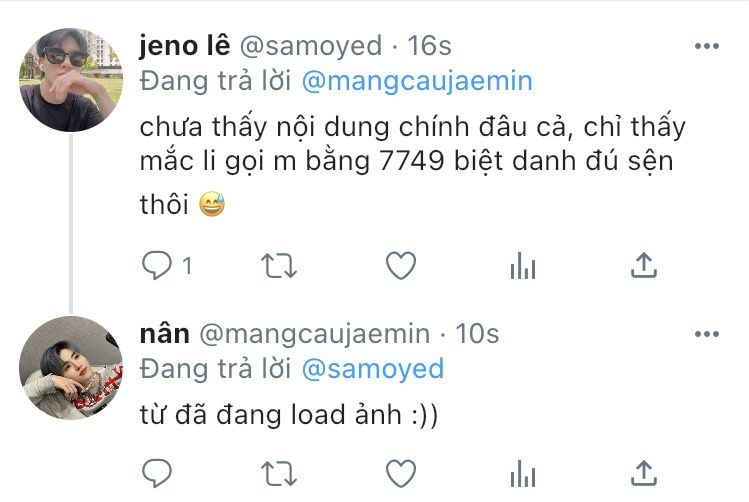Viewport: 749px width, 502px height.
Task: Open nân's profile picture
Action: pyautogui.click(x=71, y=367)
